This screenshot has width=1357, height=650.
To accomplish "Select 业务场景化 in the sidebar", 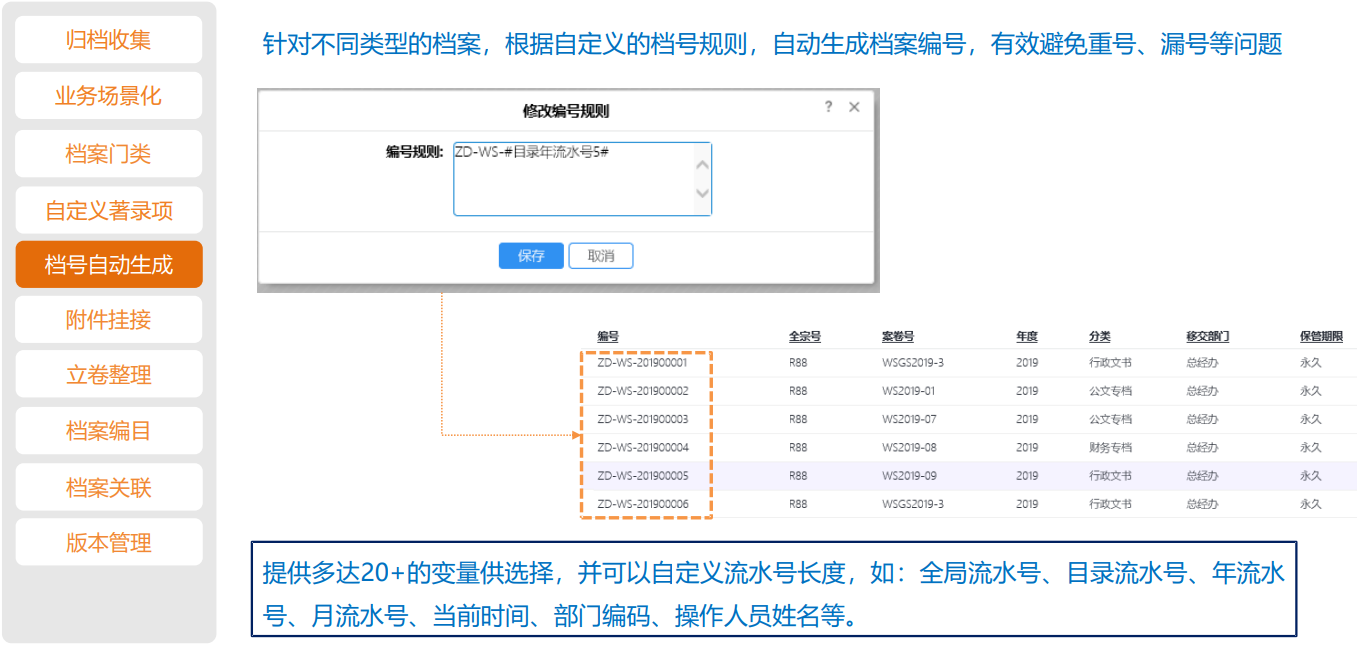I will click(109, 96).
